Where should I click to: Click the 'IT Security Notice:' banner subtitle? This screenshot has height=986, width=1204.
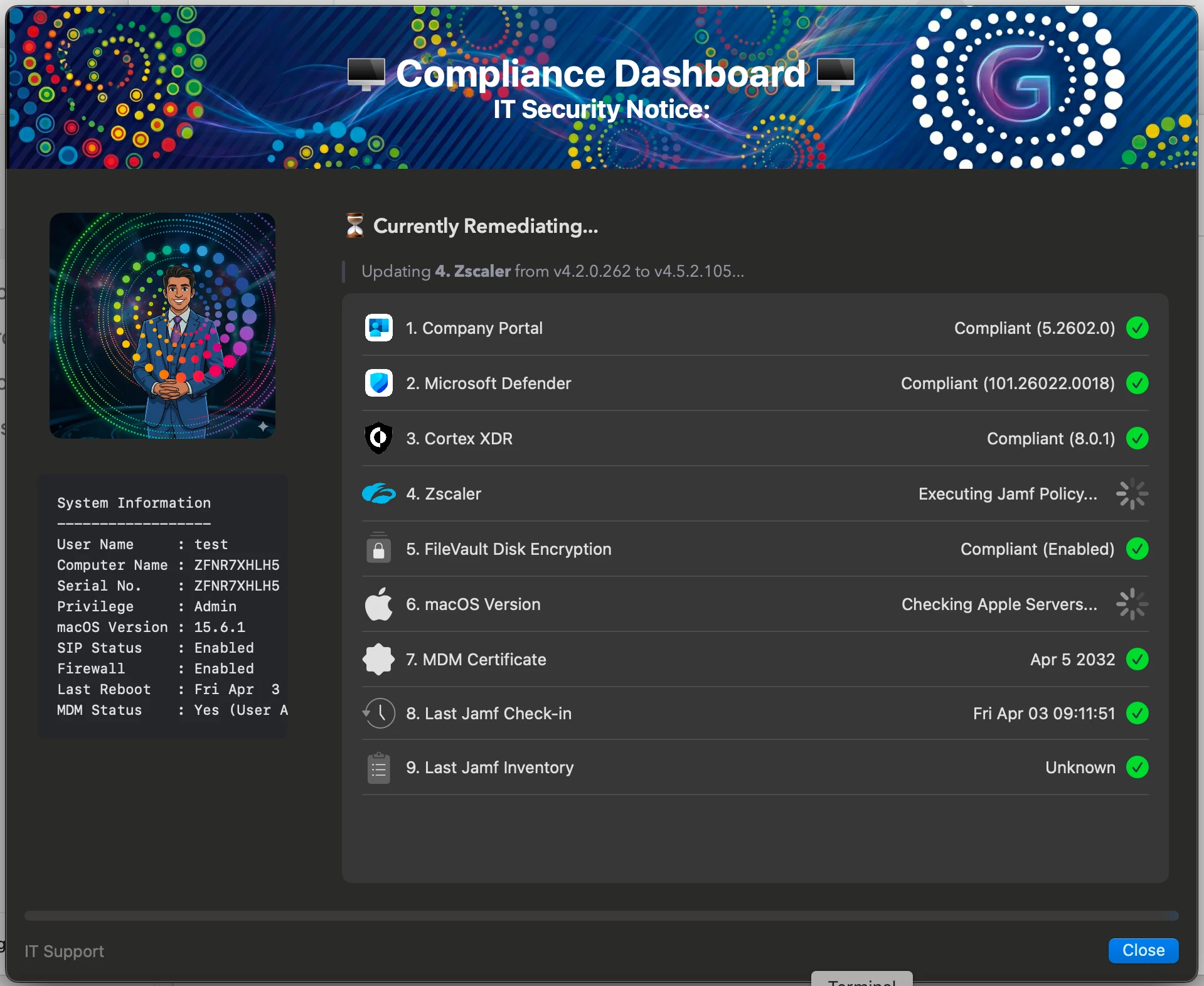pos(601,109)
